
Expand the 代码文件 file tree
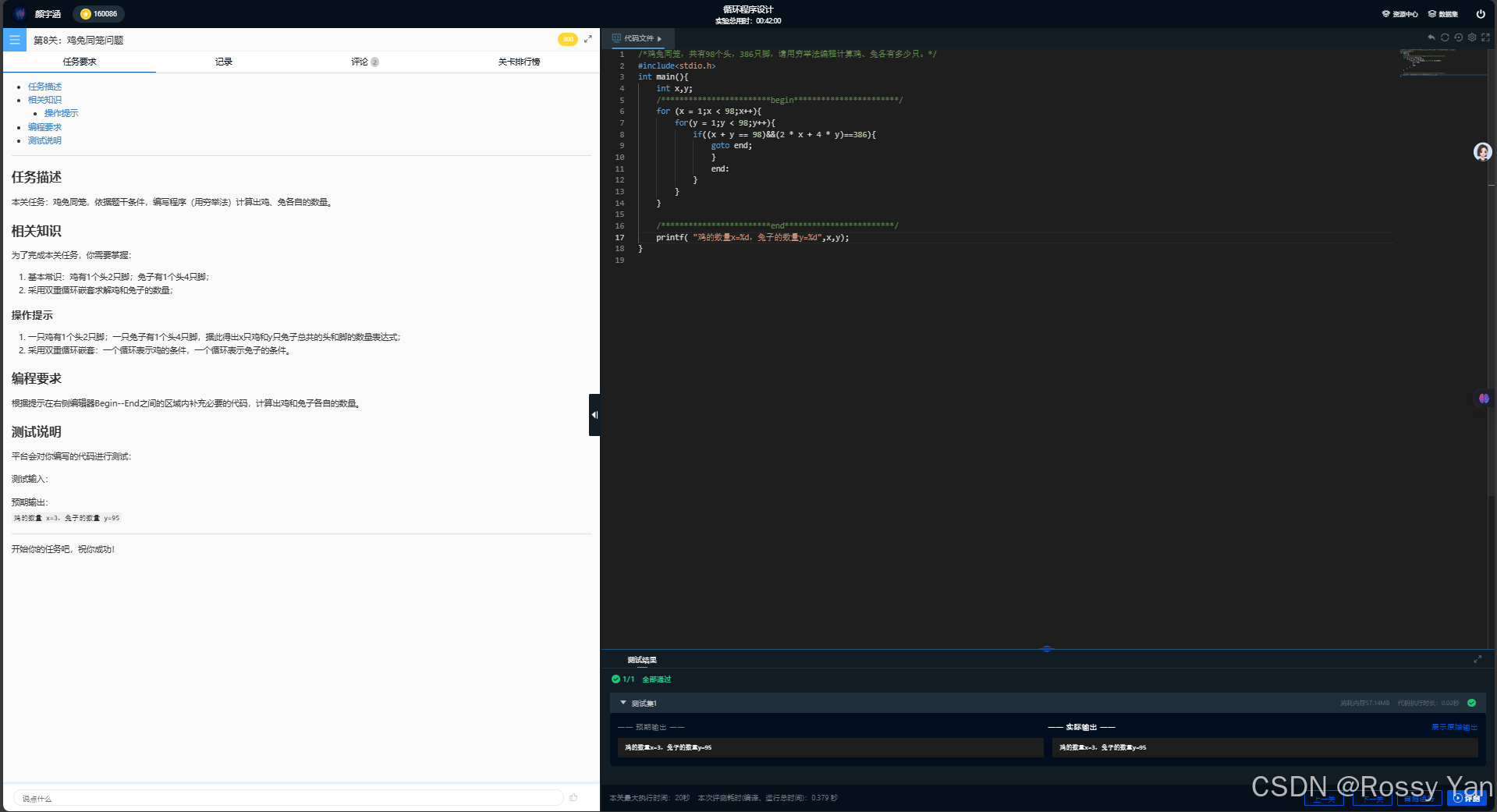637,38
